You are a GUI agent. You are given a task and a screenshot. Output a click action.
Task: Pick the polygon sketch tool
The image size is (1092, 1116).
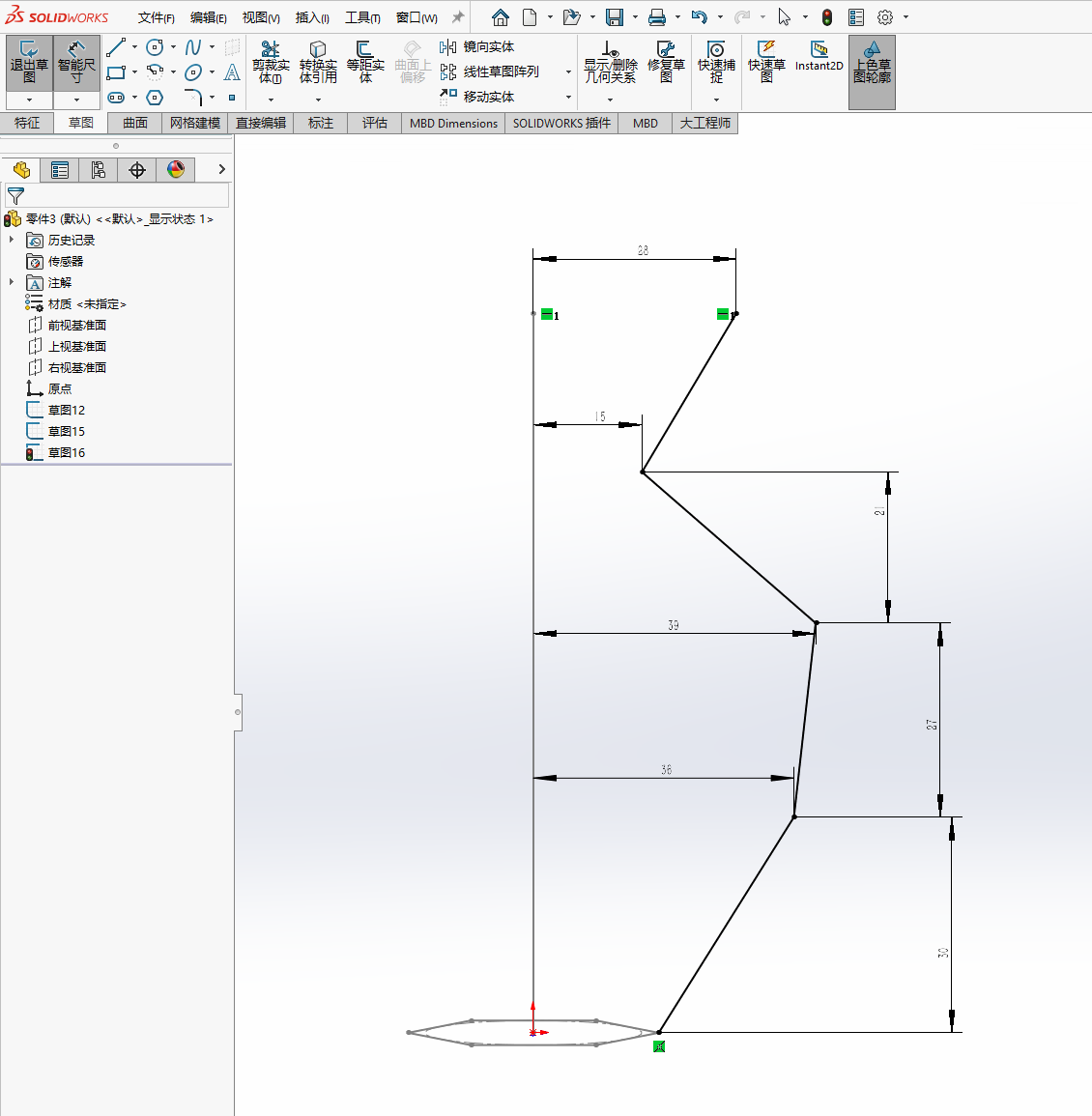coord(155,98)
